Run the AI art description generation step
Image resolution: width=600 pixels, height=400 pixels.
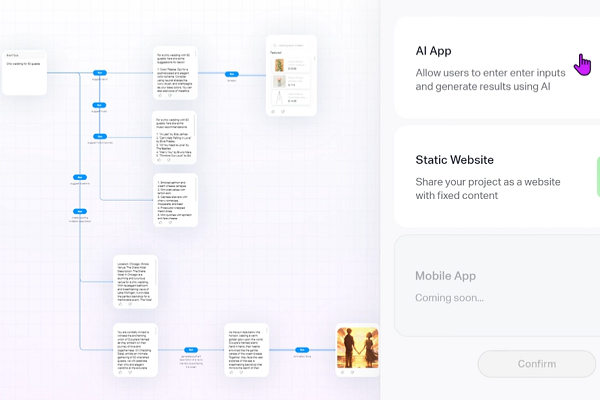pos(191,350)
